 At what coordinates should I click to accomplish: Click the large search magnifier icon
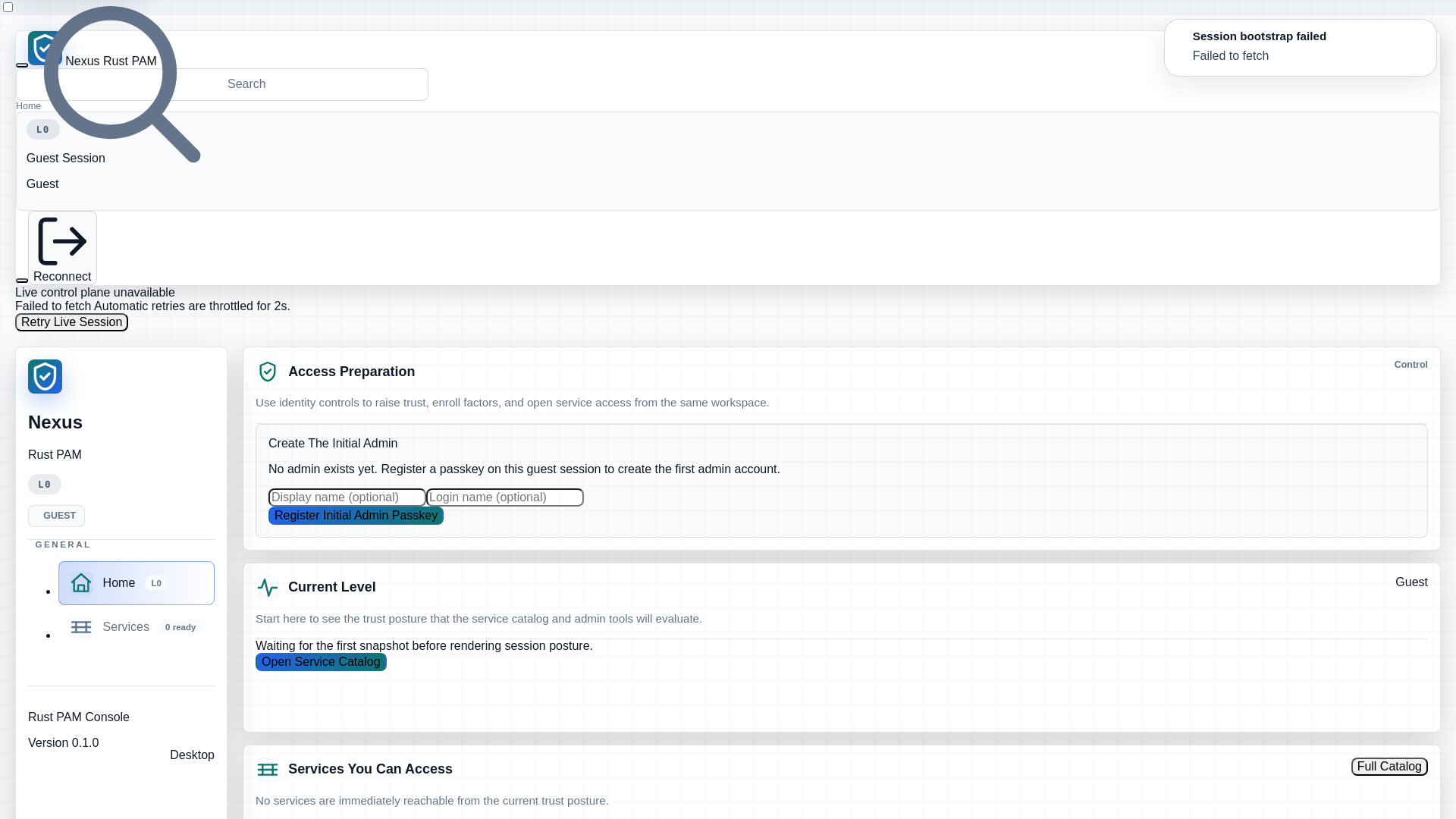pyautogui.click(x=122, y=84)
